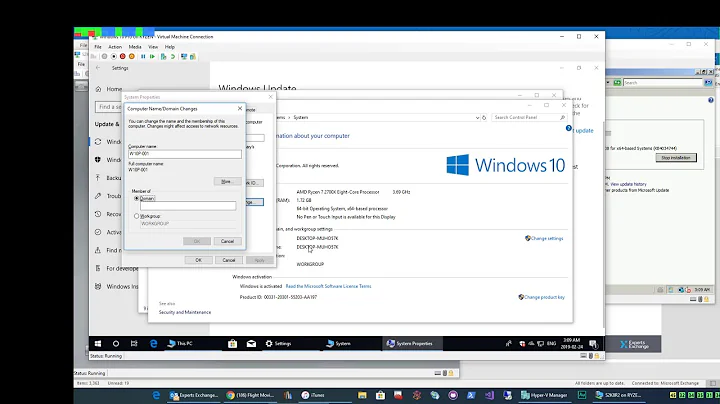The width and height of the screenshot is (720, 404).
Task: Click the back arrow in Settings window
Action: (98, 68)
